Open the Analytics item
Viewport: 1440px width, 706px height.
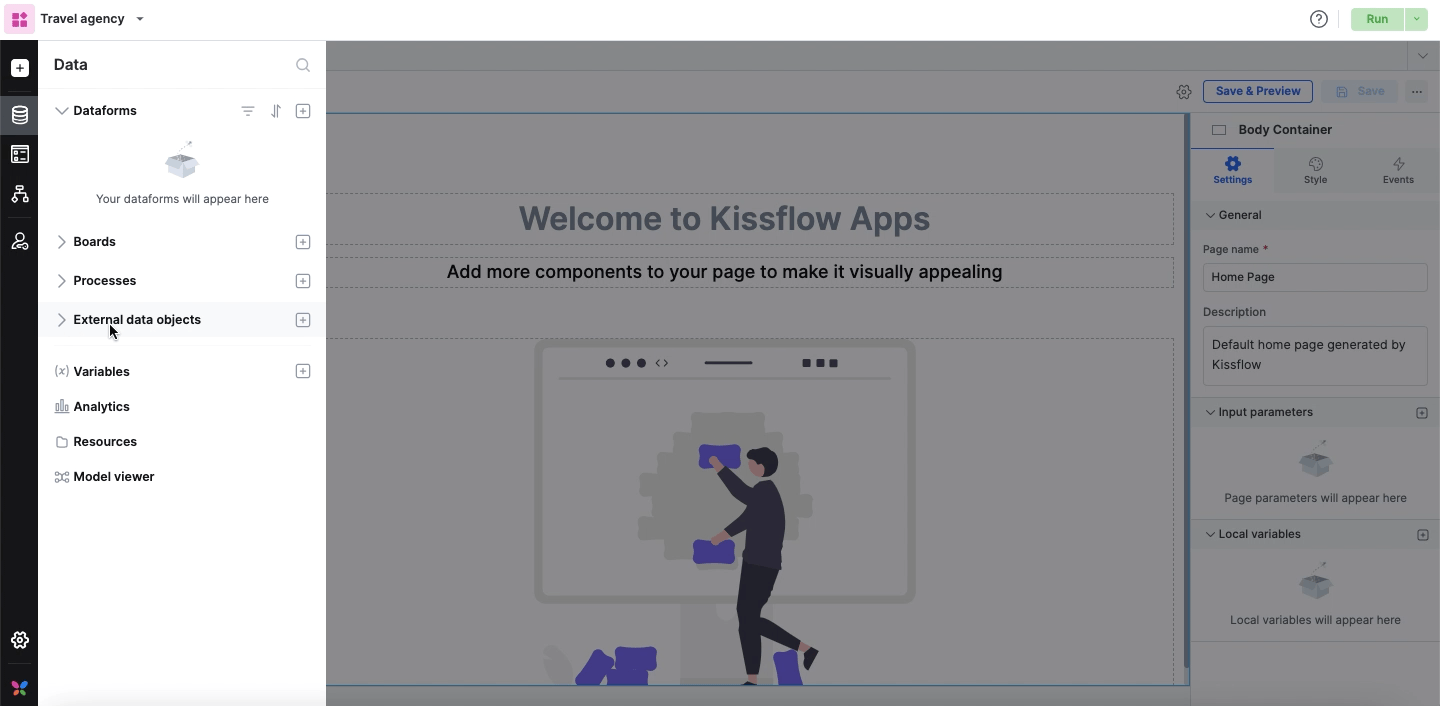click(x=101, y=407)
